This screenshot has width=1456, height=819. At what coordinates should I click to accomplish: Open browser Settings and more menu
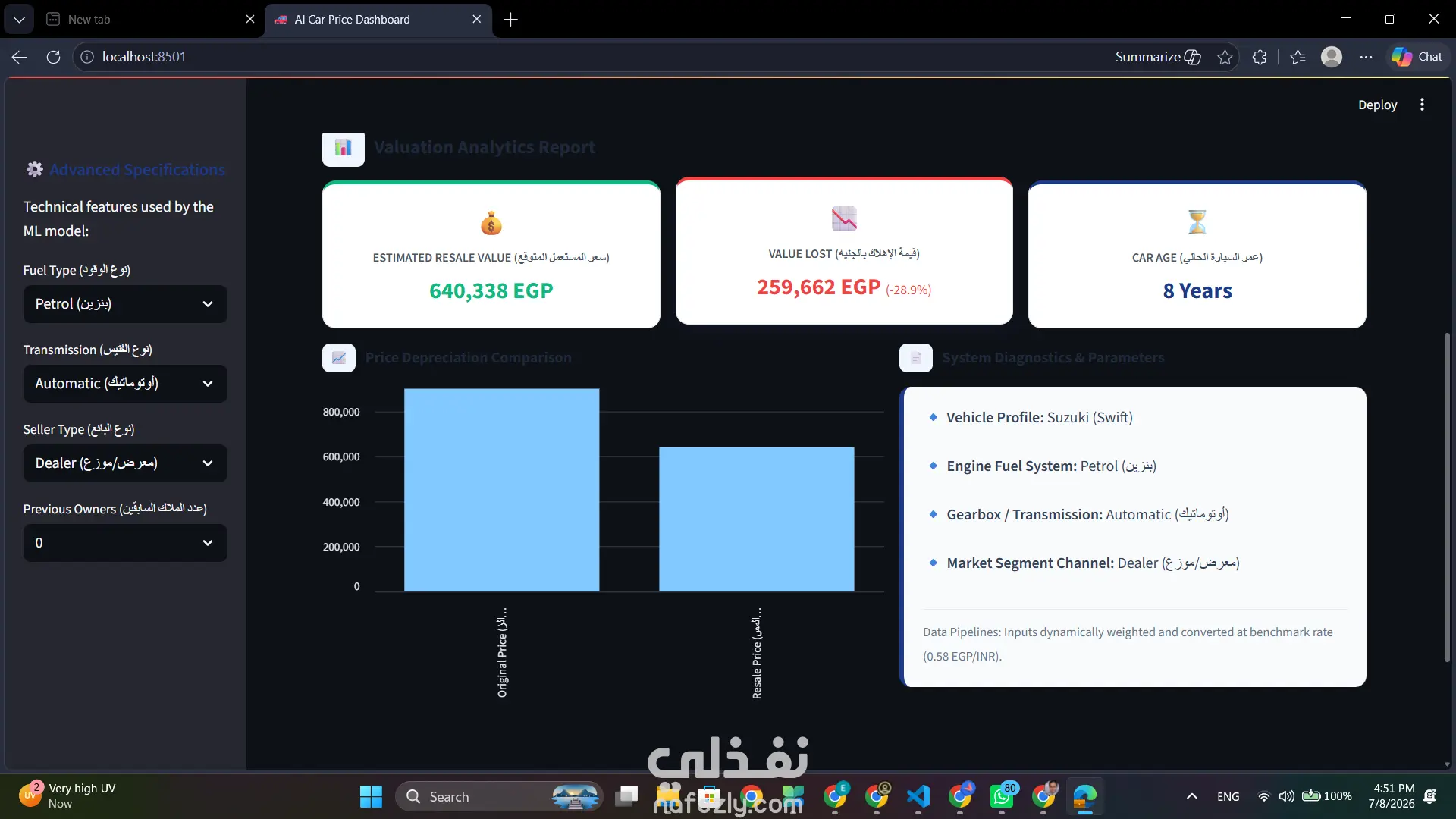(1366, 57)
